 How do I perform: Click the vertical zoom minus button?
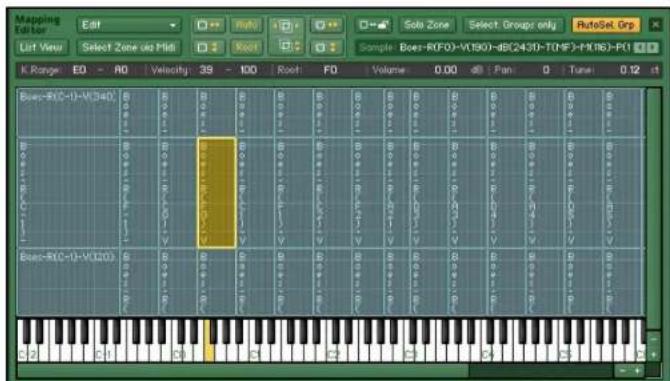654,340
